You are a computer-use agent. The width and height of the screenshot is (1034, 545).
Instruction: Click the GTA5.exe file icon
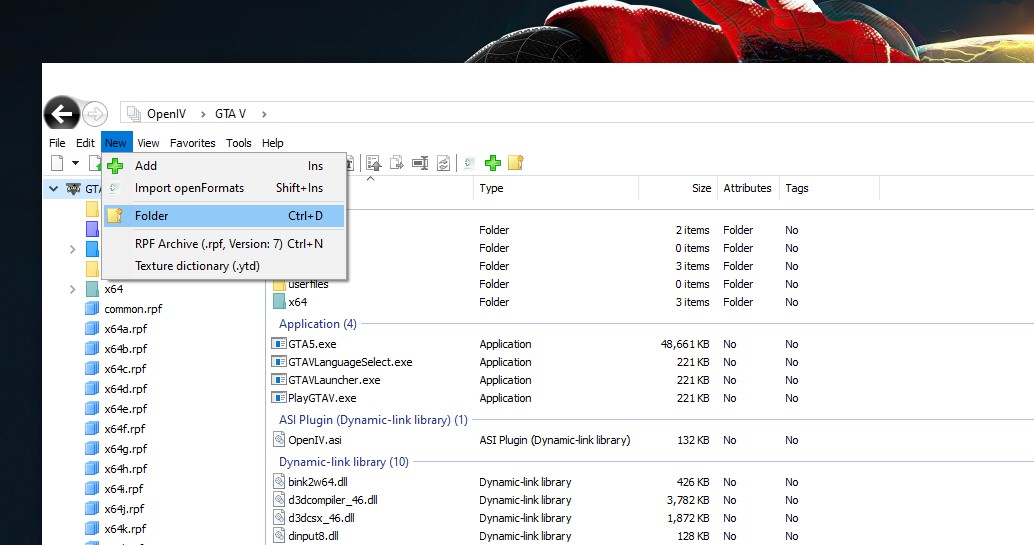[279, 344]
